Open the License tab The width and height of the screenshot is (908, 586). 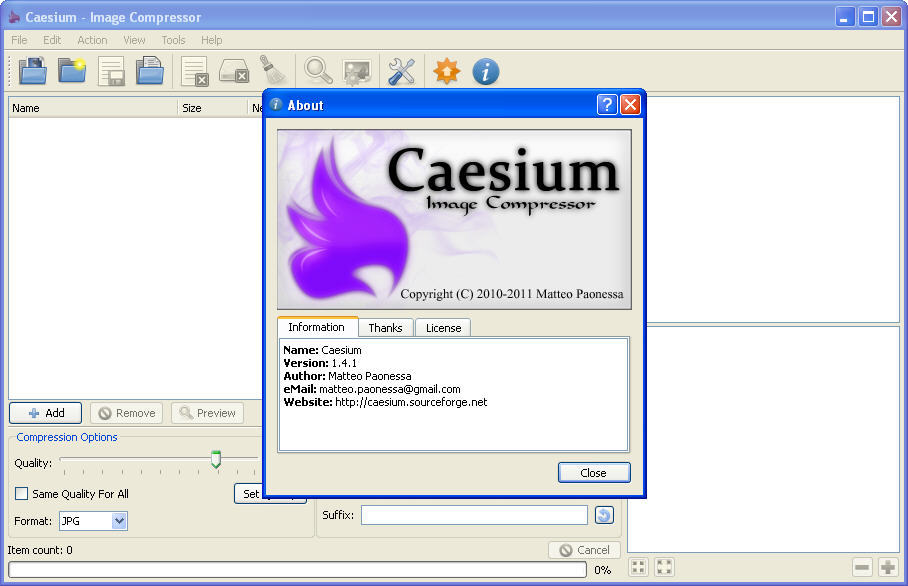tap(443, 327)
